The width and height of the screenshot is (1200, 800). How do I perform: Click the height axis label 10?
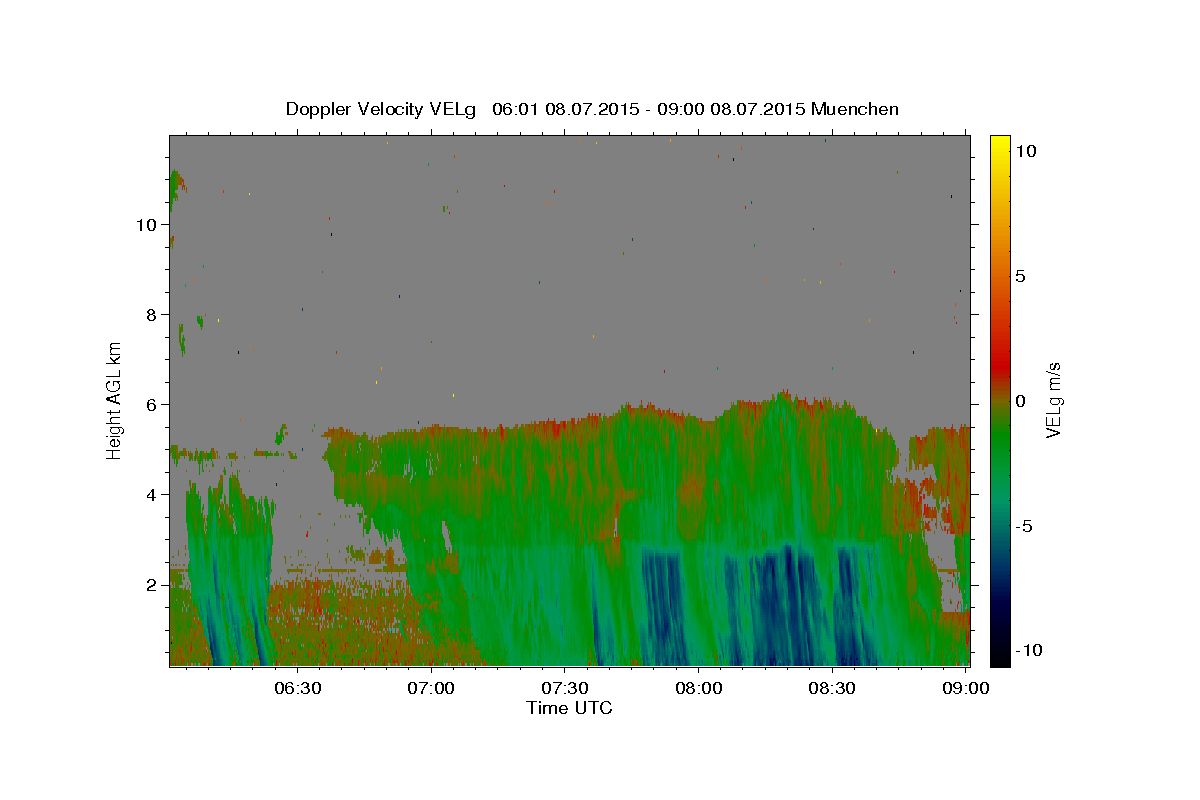147,225
